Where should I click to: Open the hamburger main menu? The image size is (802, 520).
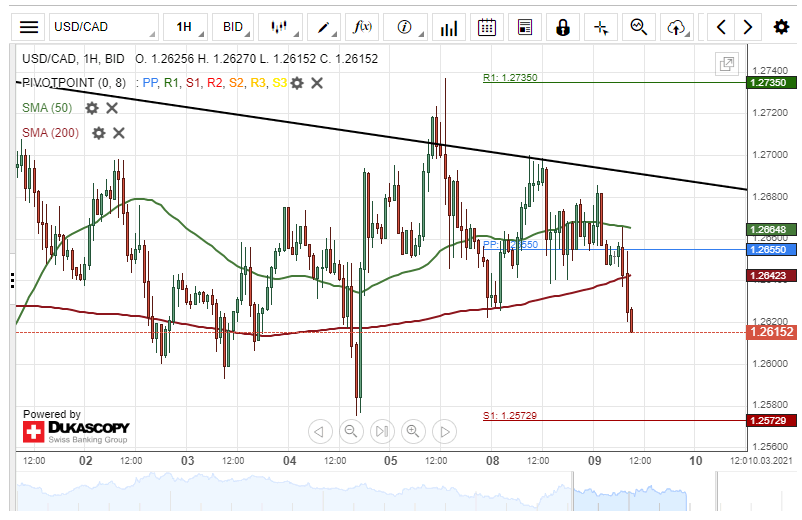click(30, 27)
